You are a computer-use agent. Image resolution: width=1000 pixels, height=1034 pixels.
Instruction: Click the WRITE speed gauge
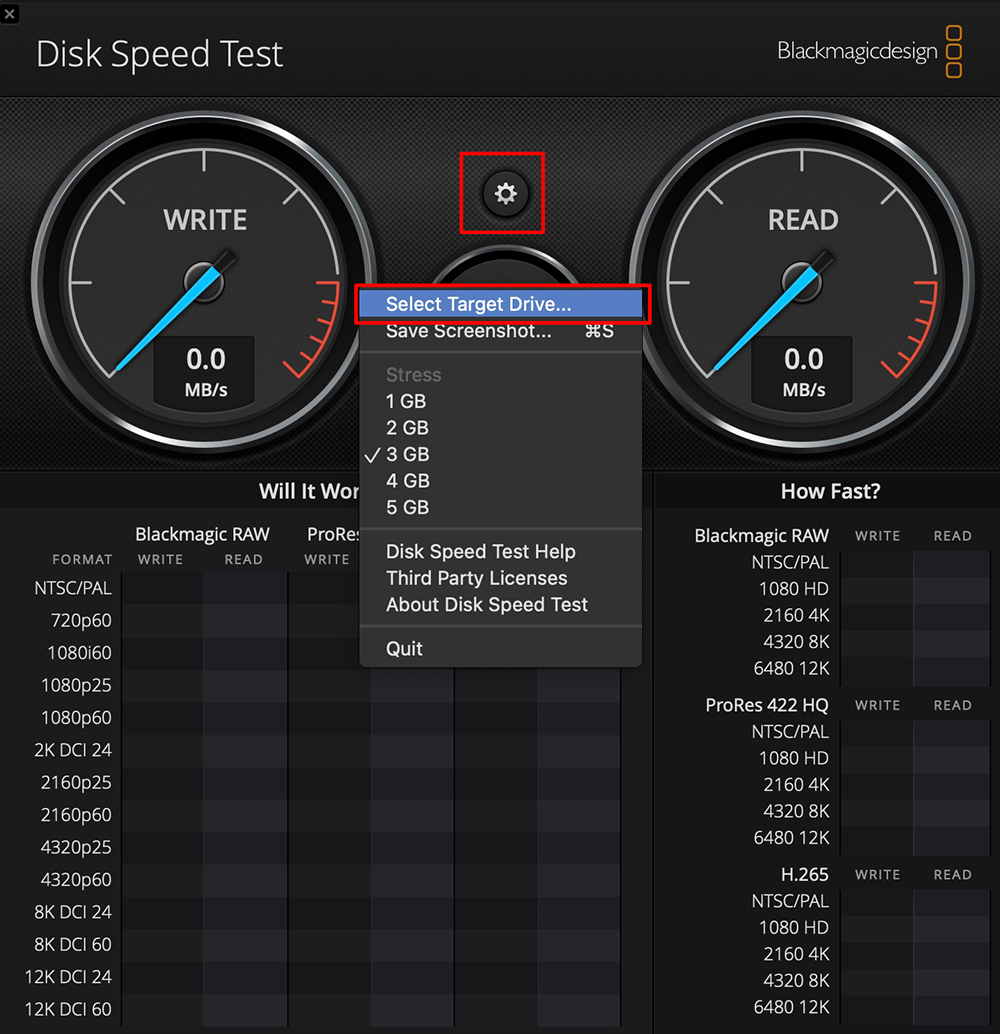pos(204,282)
